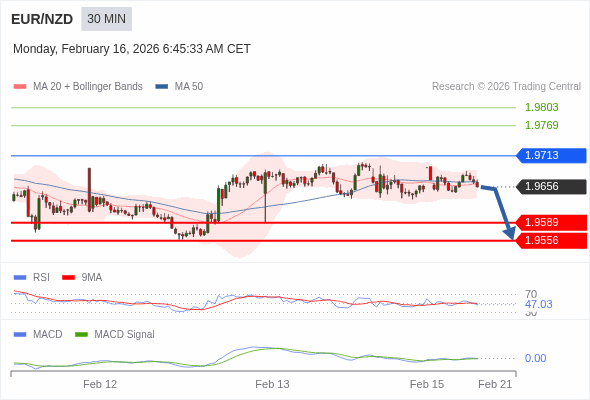Click the 1.9769 resistance level label
This screenshot has height=400, width=590.
pos(541,125)
